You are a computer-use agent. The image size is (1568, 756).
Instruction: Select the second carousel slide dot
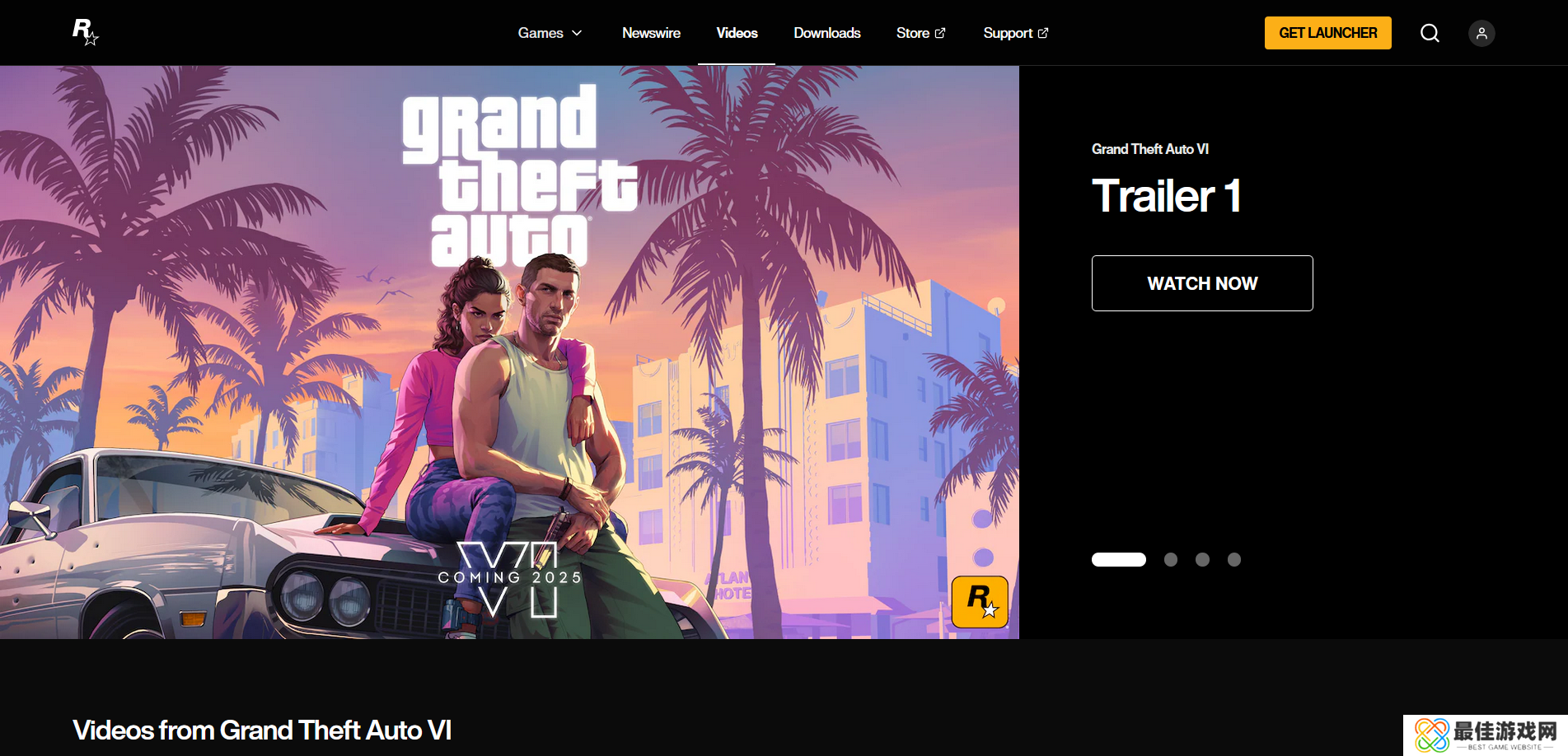tap(1171, 560)
